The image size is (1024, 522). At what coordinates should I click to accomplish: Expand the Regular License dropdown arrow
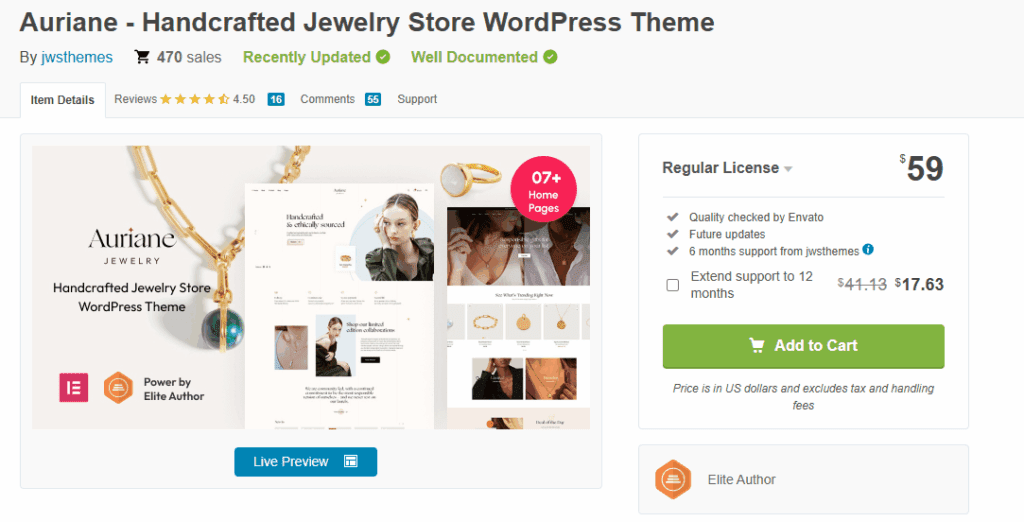click(x=788, y=169)
